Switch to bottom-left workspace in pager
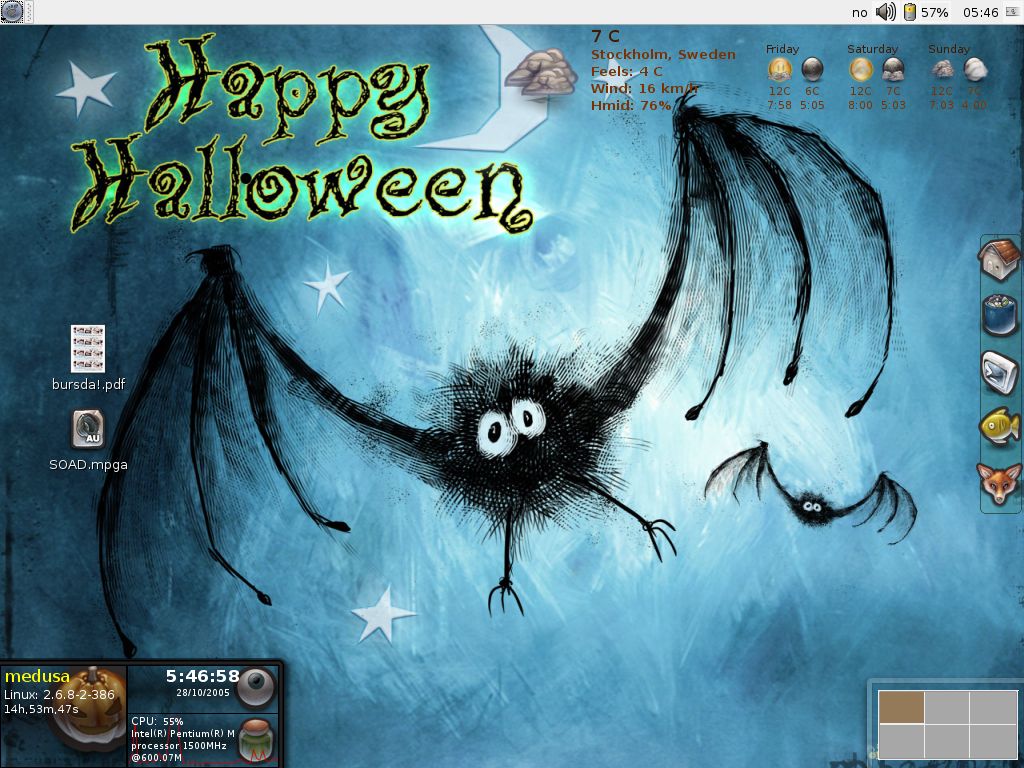Image resolution: width=1024 pixels, height=768 pixels. pyautogui.click(x=901, y=741)
